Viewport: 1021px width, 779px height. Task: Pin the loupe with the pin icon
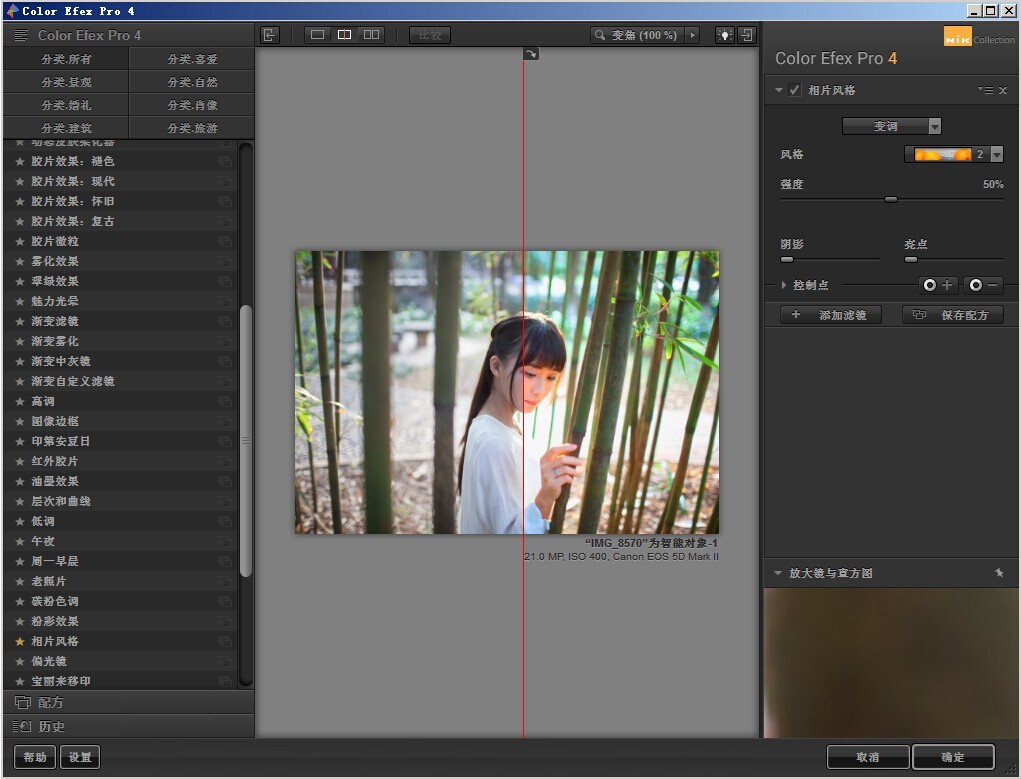click(x=999, y=573)
